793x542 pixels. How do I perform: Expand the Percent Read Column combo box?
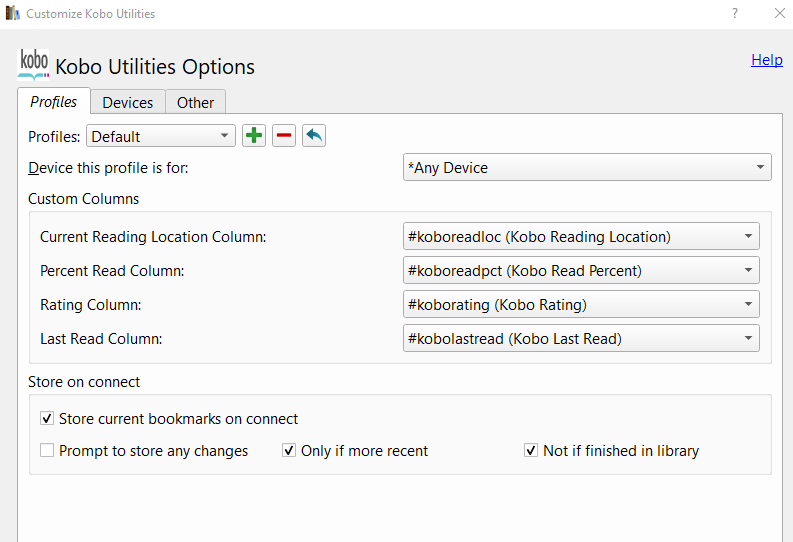pos(581,271)
